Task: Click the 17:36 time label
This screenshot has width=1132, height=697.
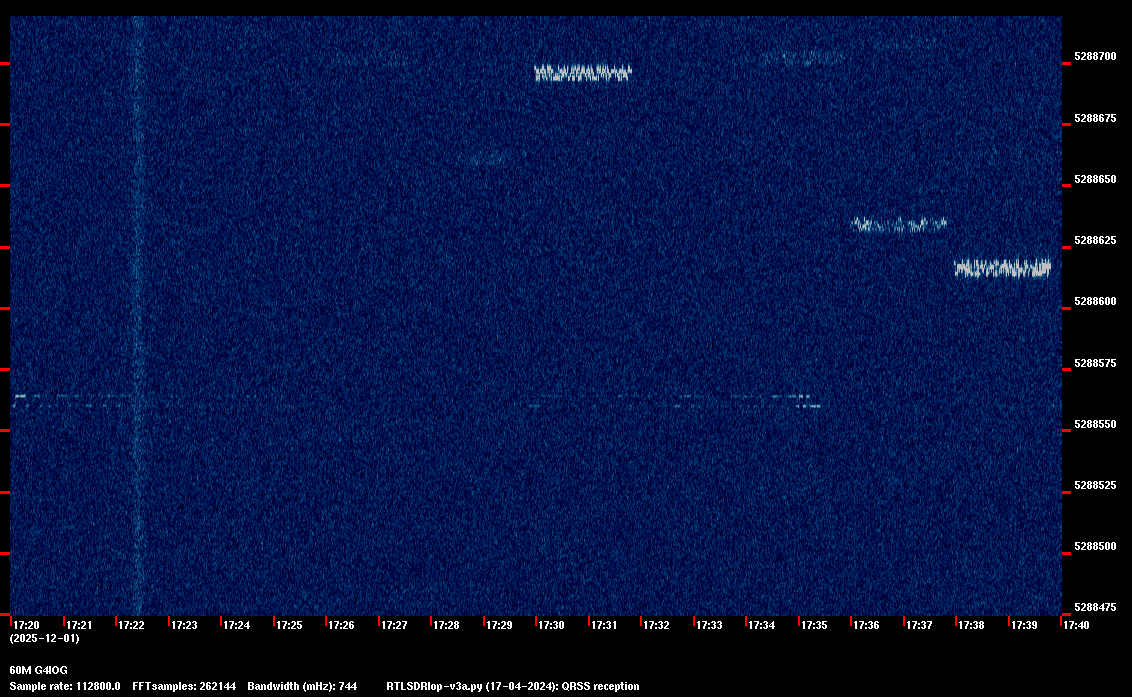Action: 866,625
